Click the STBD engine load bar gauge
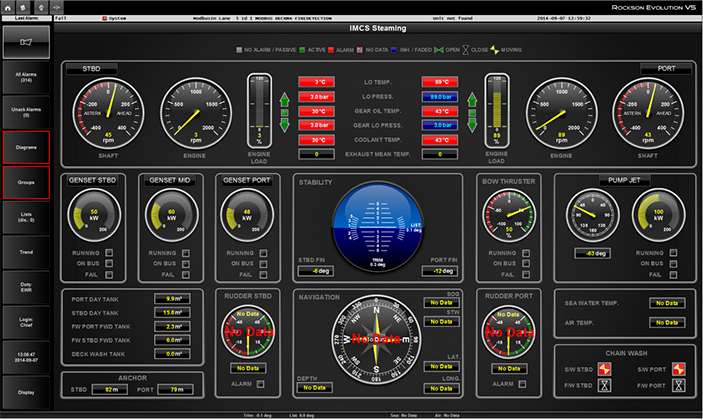Screen dimensions: 703x420 pyautogui.click(x=258, y=105)
